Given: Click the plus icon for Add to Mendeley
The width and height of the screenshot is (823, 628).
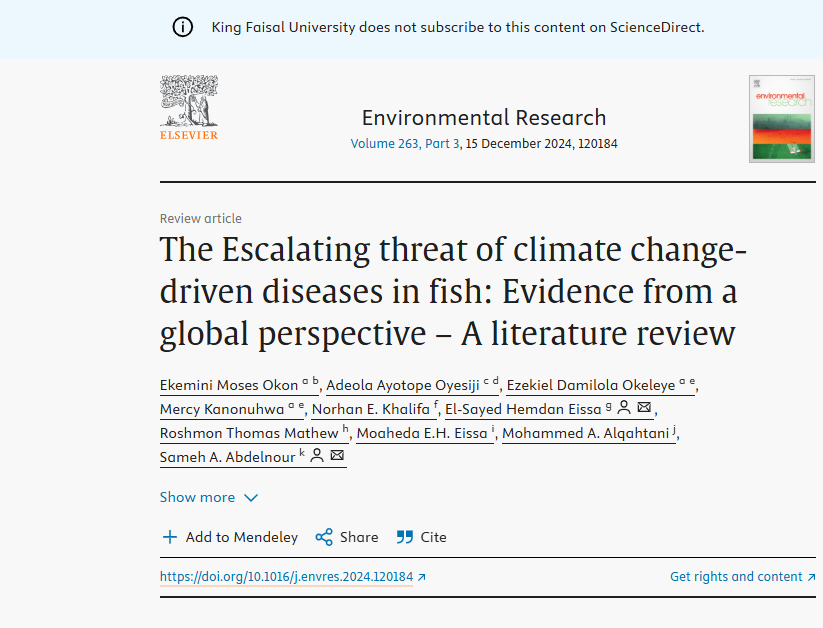Looking at the screenshot, I should click(170, 537).
